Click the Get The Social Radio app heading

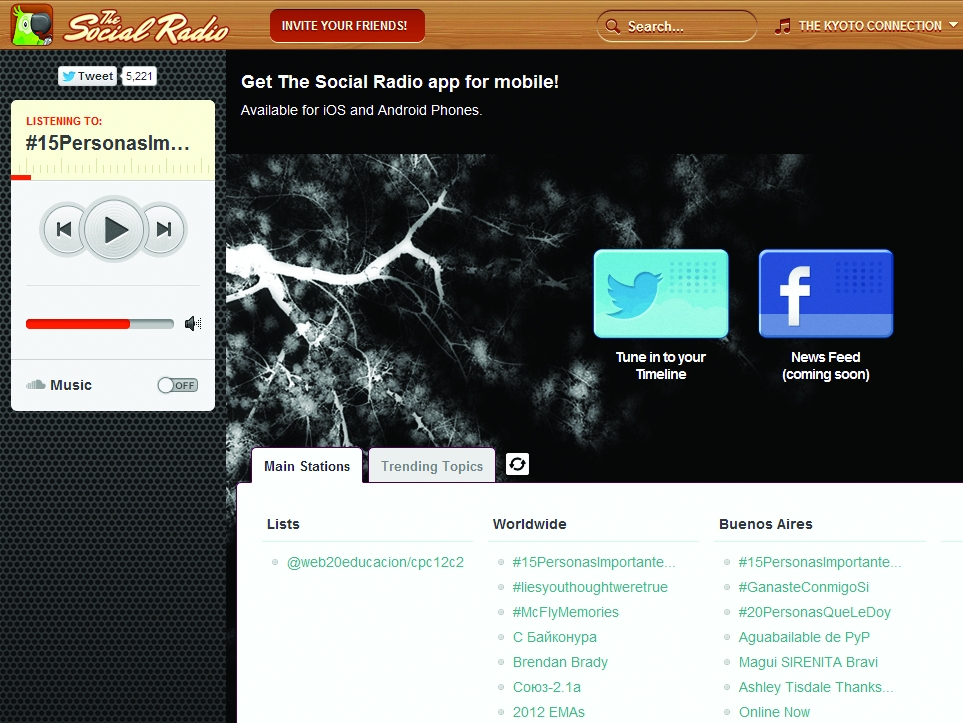[x=400, y=82]
